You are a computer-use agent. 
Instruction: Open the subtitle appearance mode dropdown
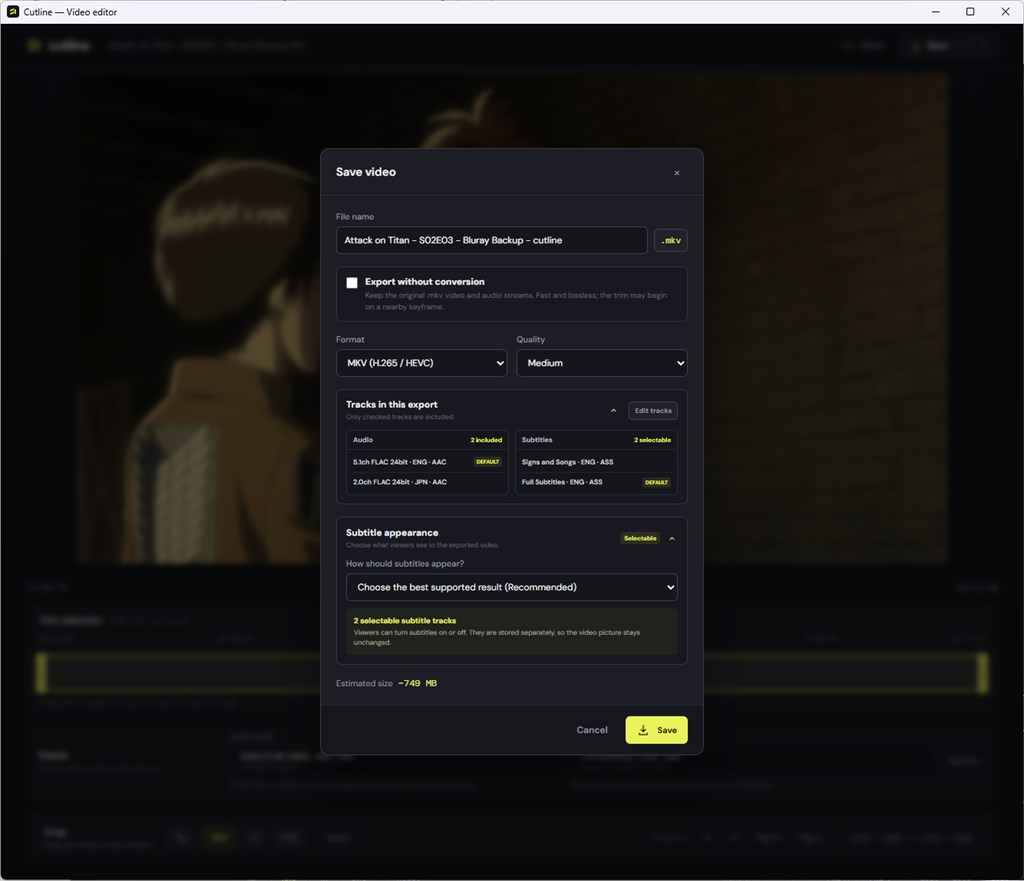click(511, 587)
